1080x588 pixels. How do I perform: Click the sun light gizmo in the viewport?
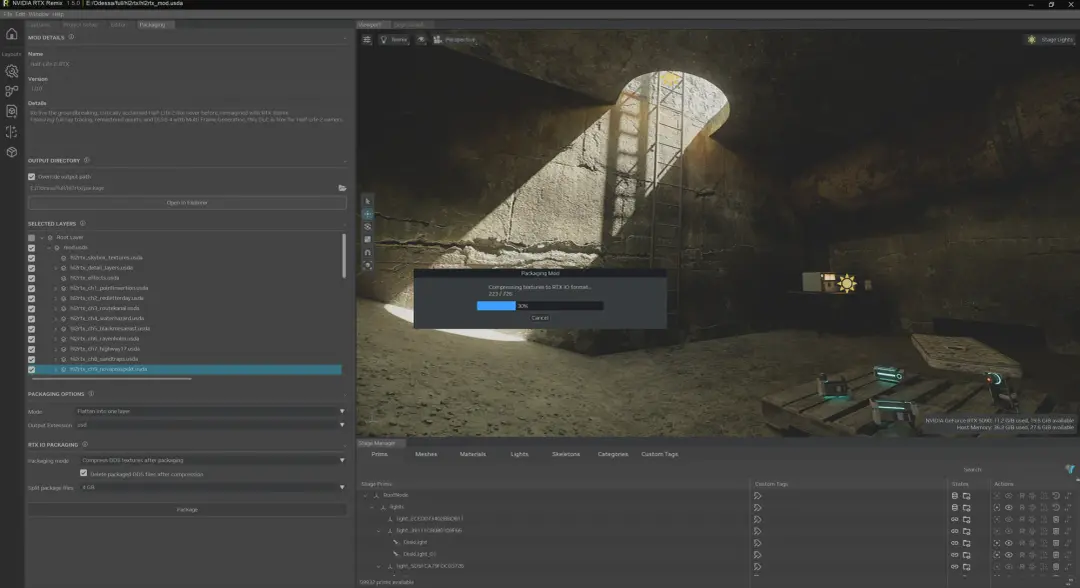click(x=847, y=283)
